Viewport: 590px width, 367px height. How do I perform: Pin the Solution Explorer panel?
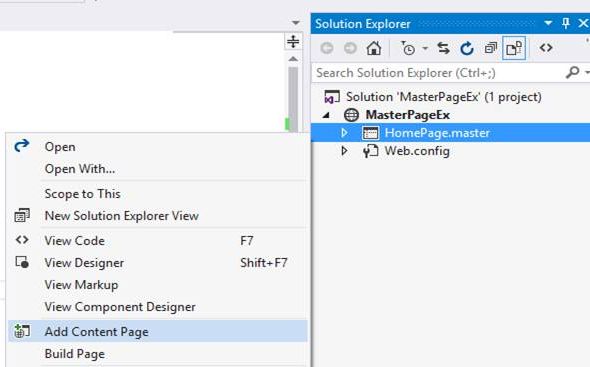pos(566,23)
